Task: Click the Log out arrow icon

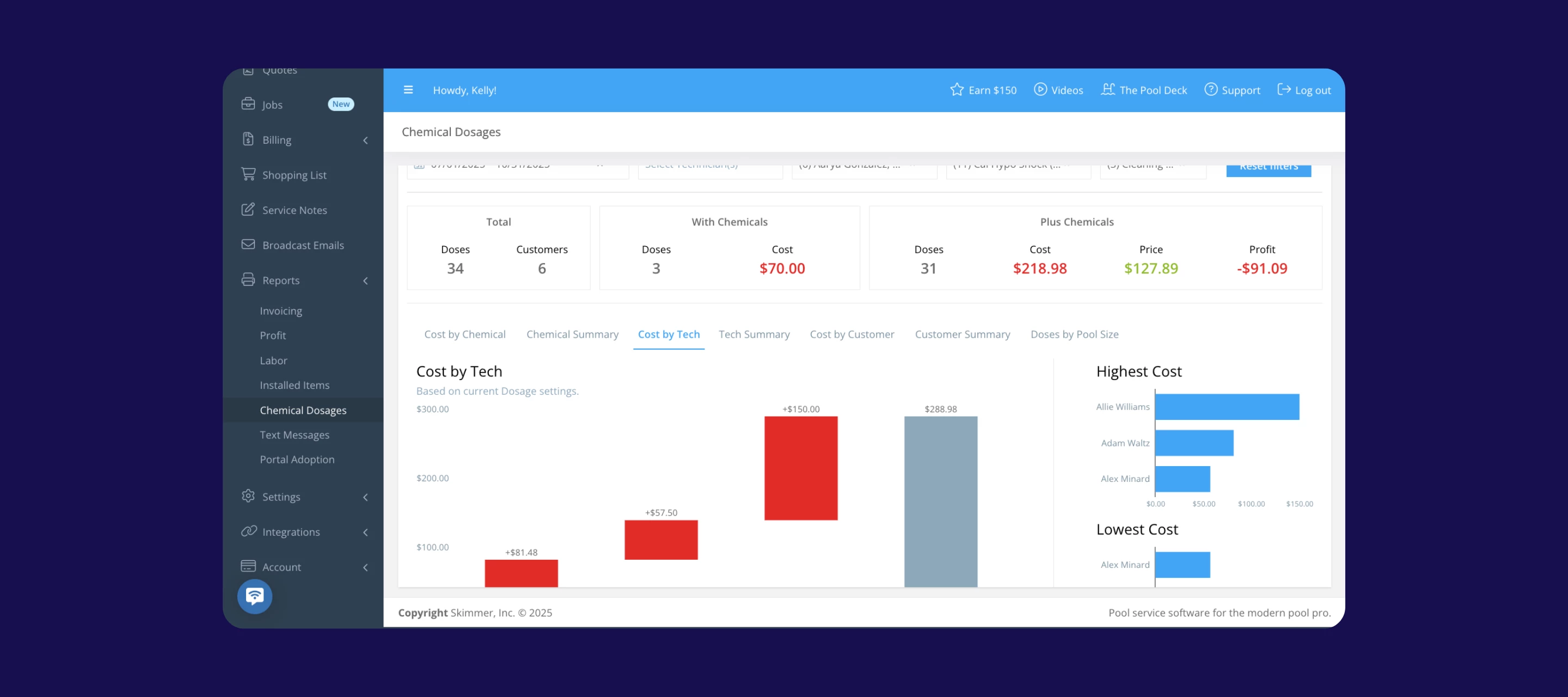Action: pyautogui.click(x=1284, y=89)
